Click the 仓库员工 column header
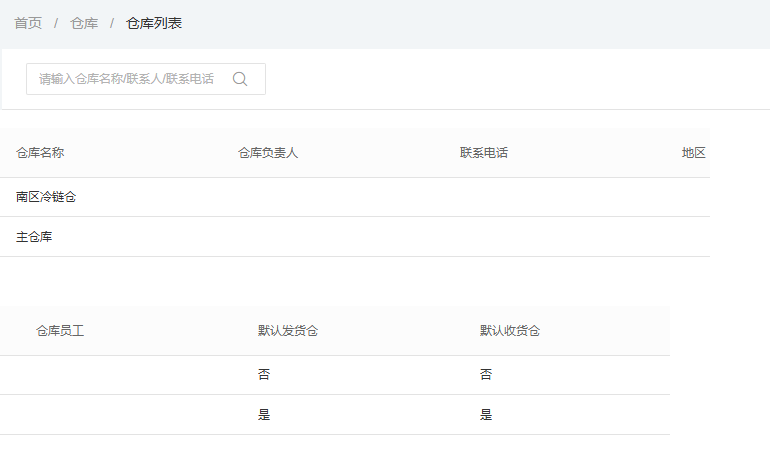 [60, 330]
